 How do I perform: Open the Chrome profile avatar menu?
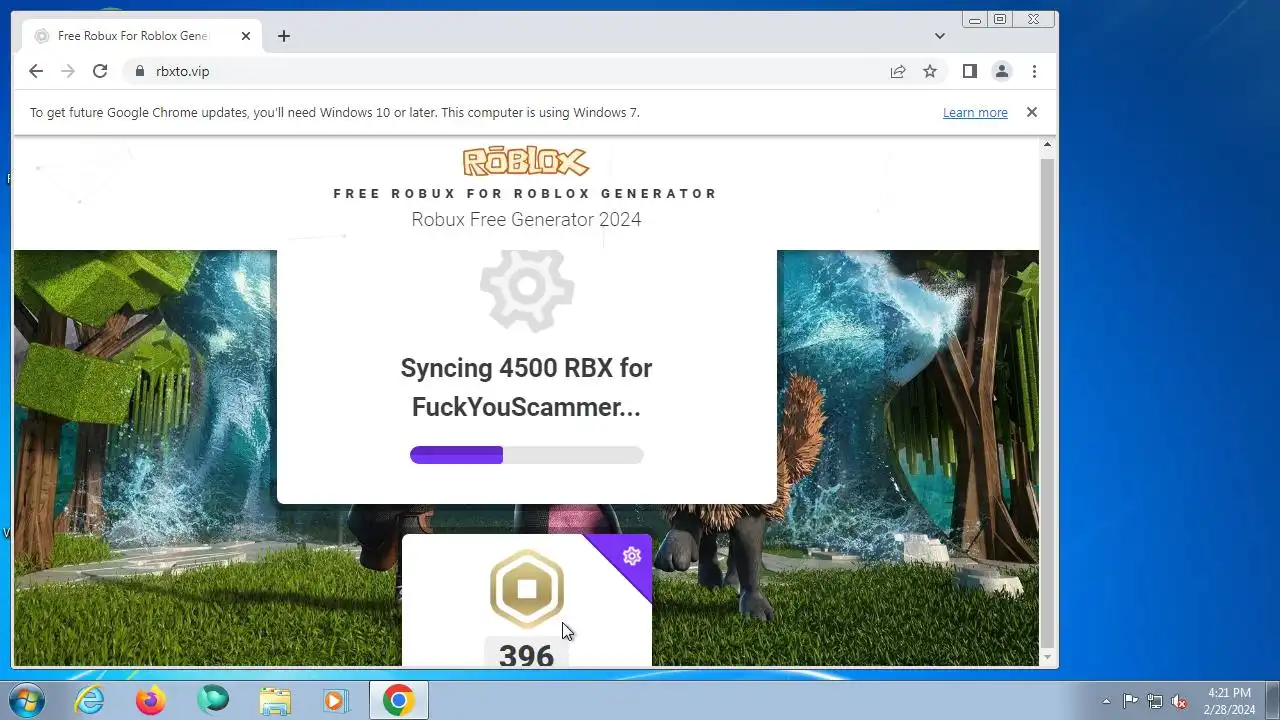1001,71
